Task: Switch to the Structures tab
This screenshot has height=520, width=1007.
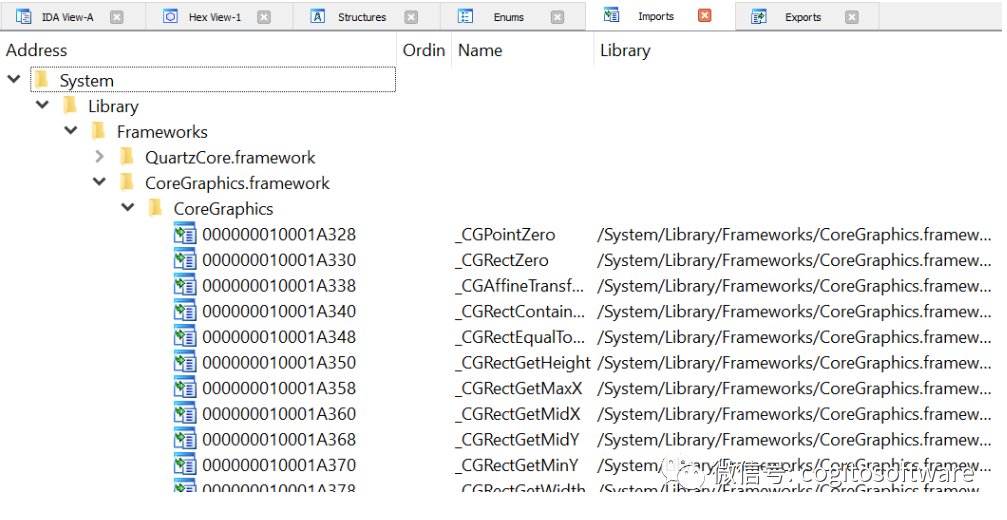Action: click(x=362, y=17)
